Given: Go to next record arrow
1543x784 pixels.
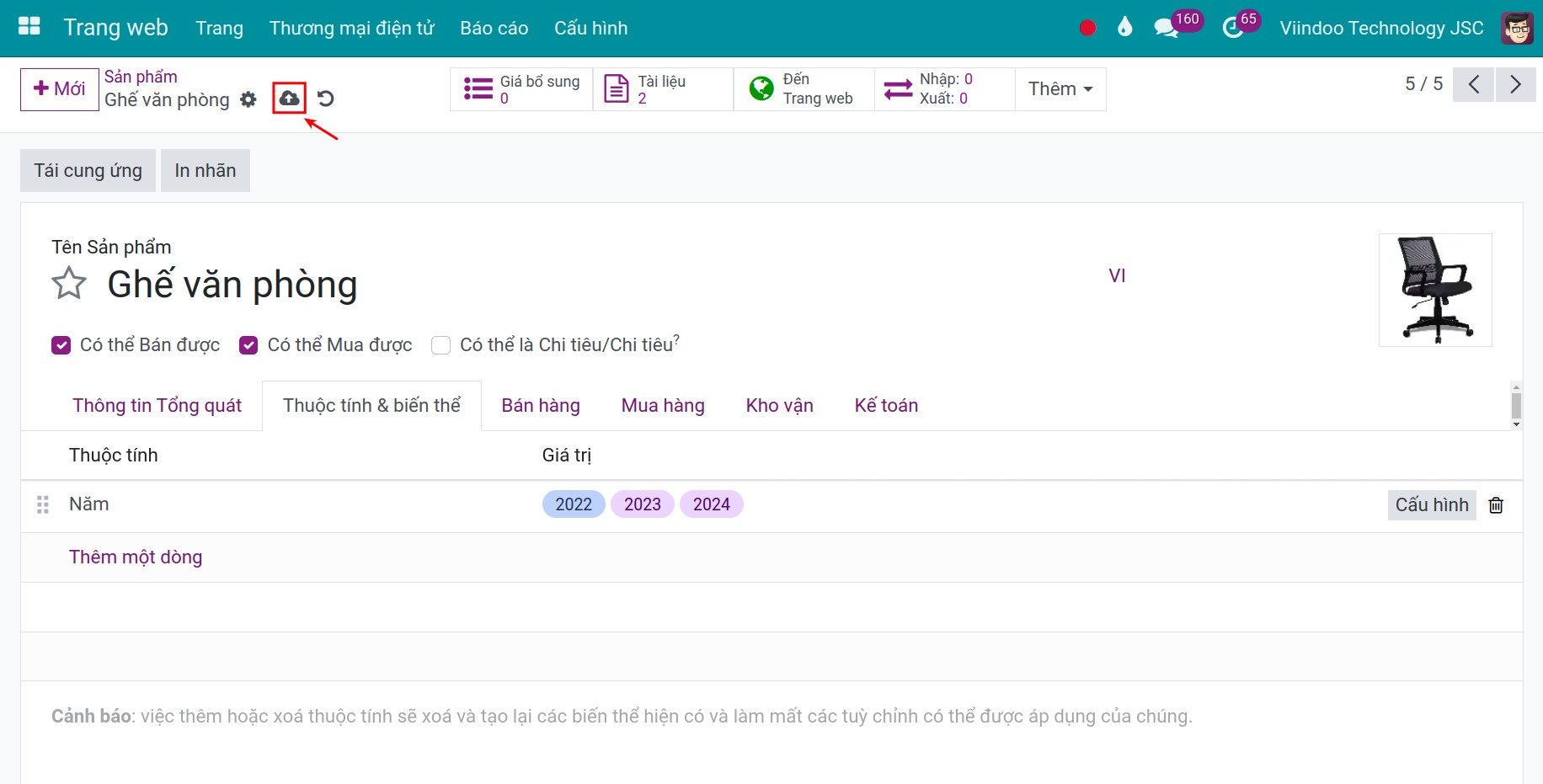Looking at the screenshot, I should click(x=1515, y=84).
